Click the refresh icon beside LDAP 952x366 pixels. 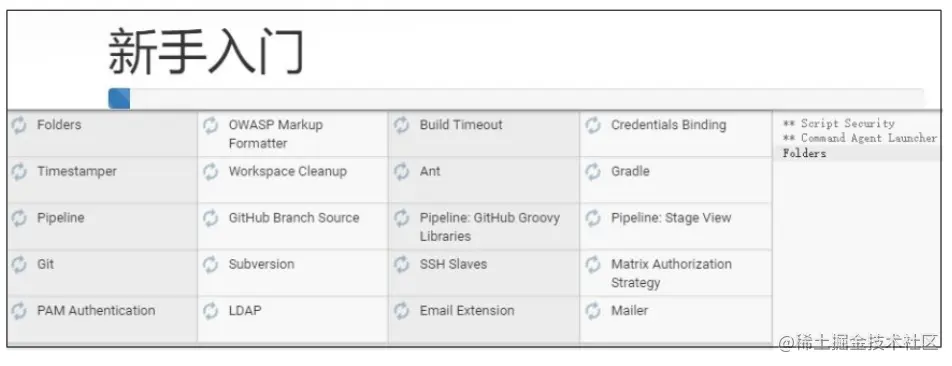tap(211, 311)
